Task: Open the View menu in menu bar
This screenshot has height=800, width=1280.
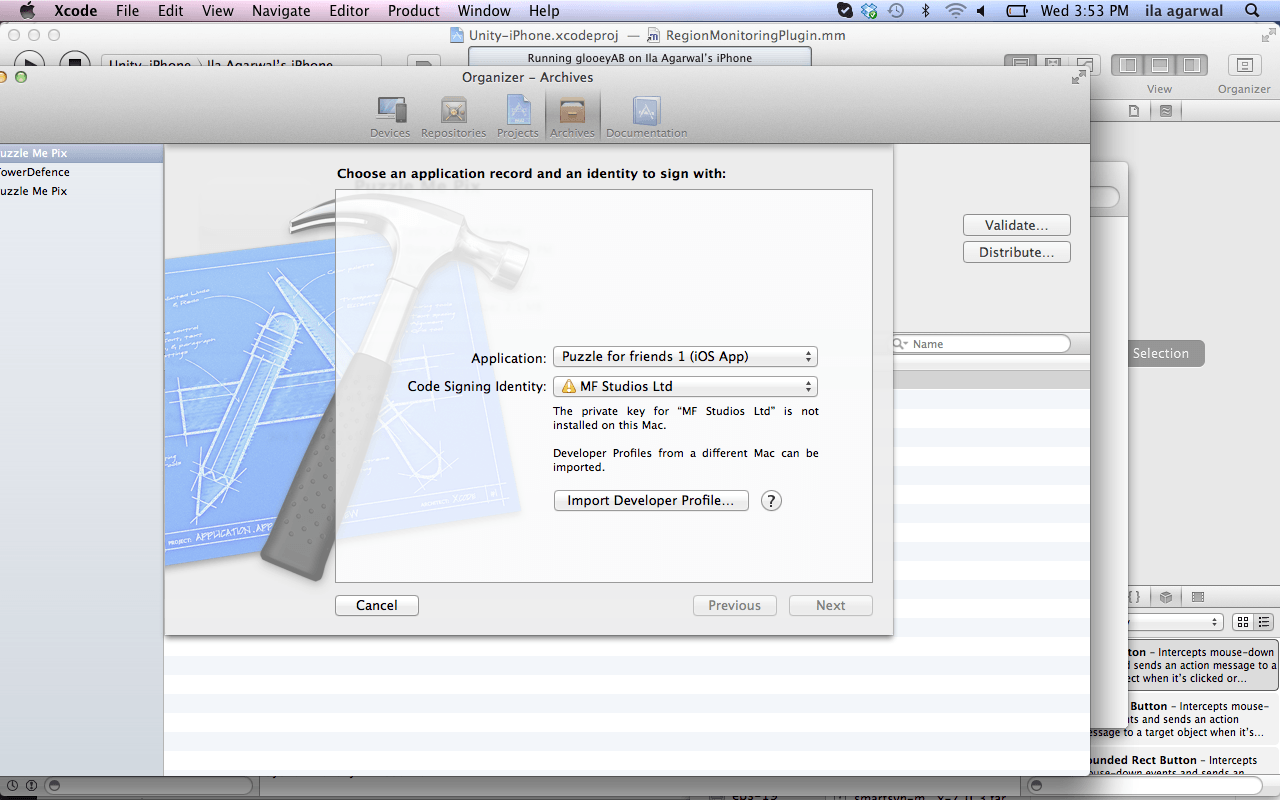Action: pos(217,11)
